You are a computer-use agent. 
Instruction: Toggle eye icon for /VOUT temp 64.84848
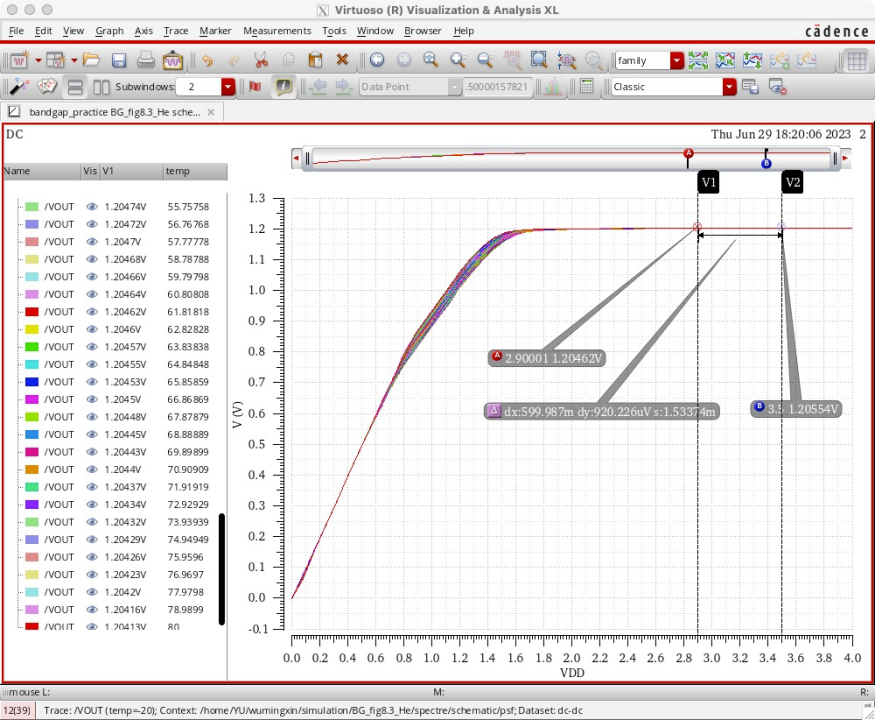click(92, 364)
